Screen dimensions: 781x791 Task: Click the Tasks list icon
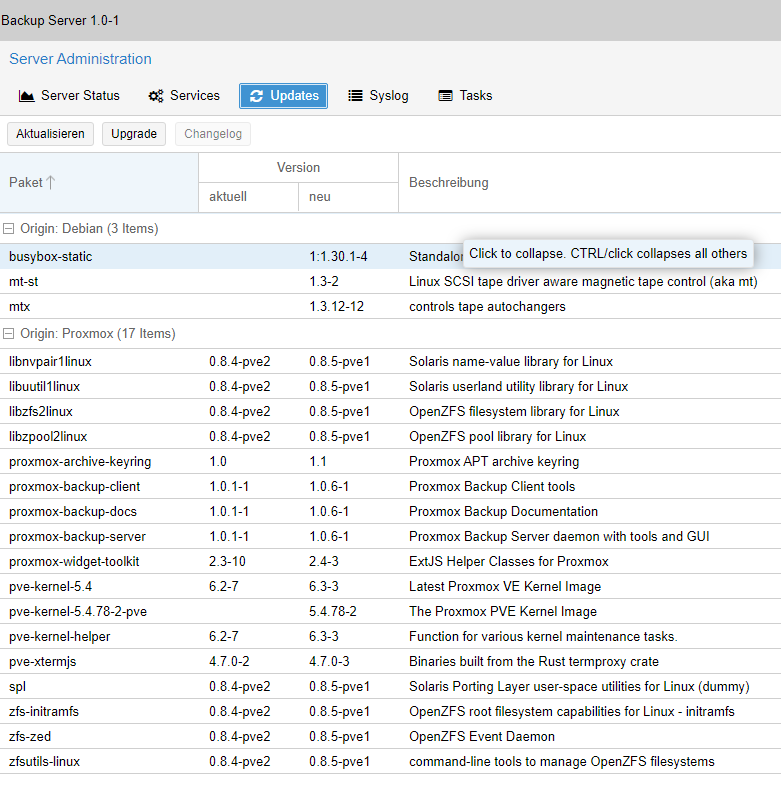(x=445, y=96)
